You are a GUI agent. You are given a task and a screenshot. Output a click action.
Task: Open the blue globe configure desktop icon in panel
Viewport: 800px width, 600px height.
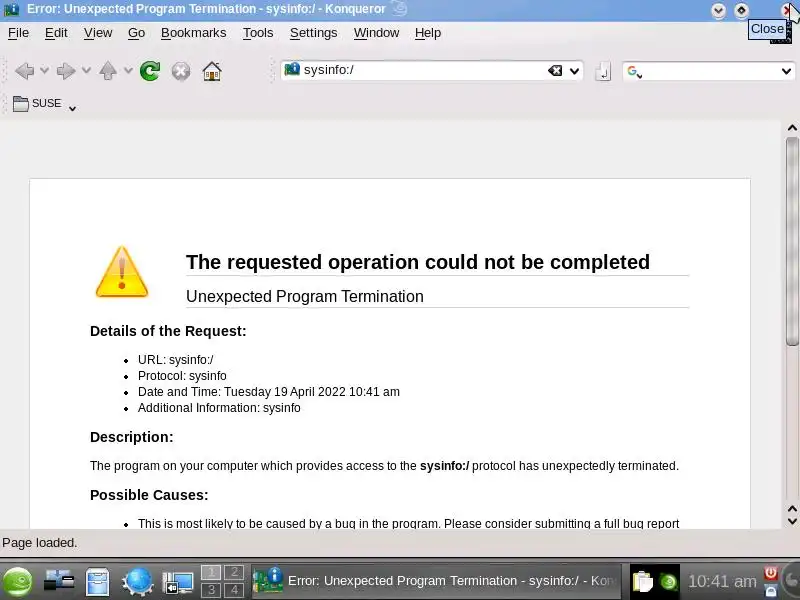[x=137, y=582]
